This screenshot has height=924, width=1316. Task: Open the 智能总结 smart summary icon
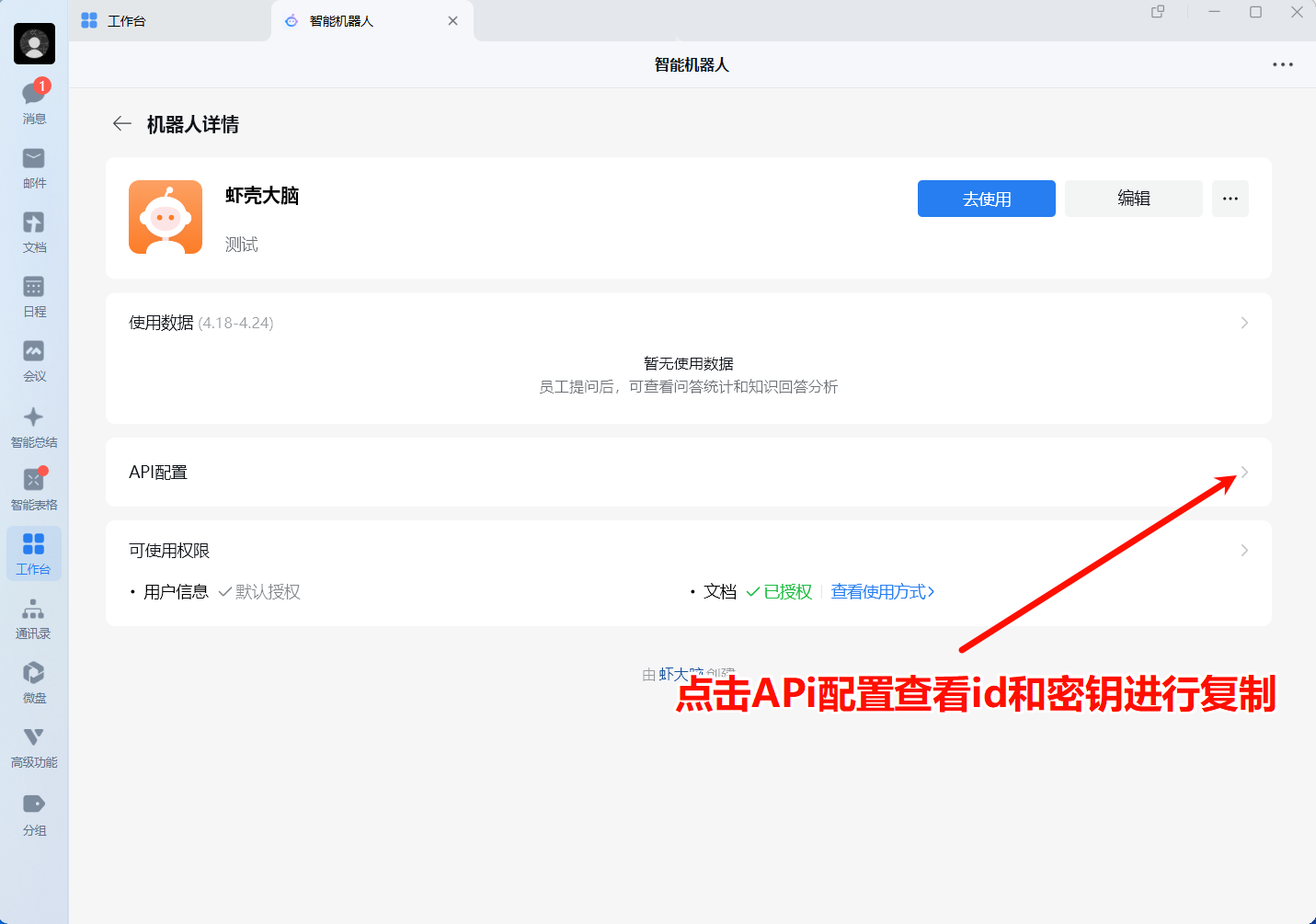coord(34,427)
